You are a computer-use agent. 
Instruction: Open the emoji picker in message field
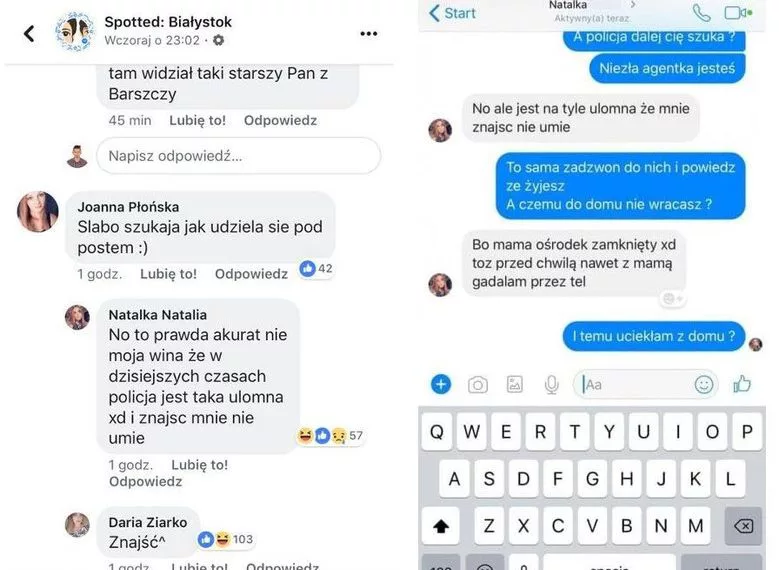tap(704, 384)
